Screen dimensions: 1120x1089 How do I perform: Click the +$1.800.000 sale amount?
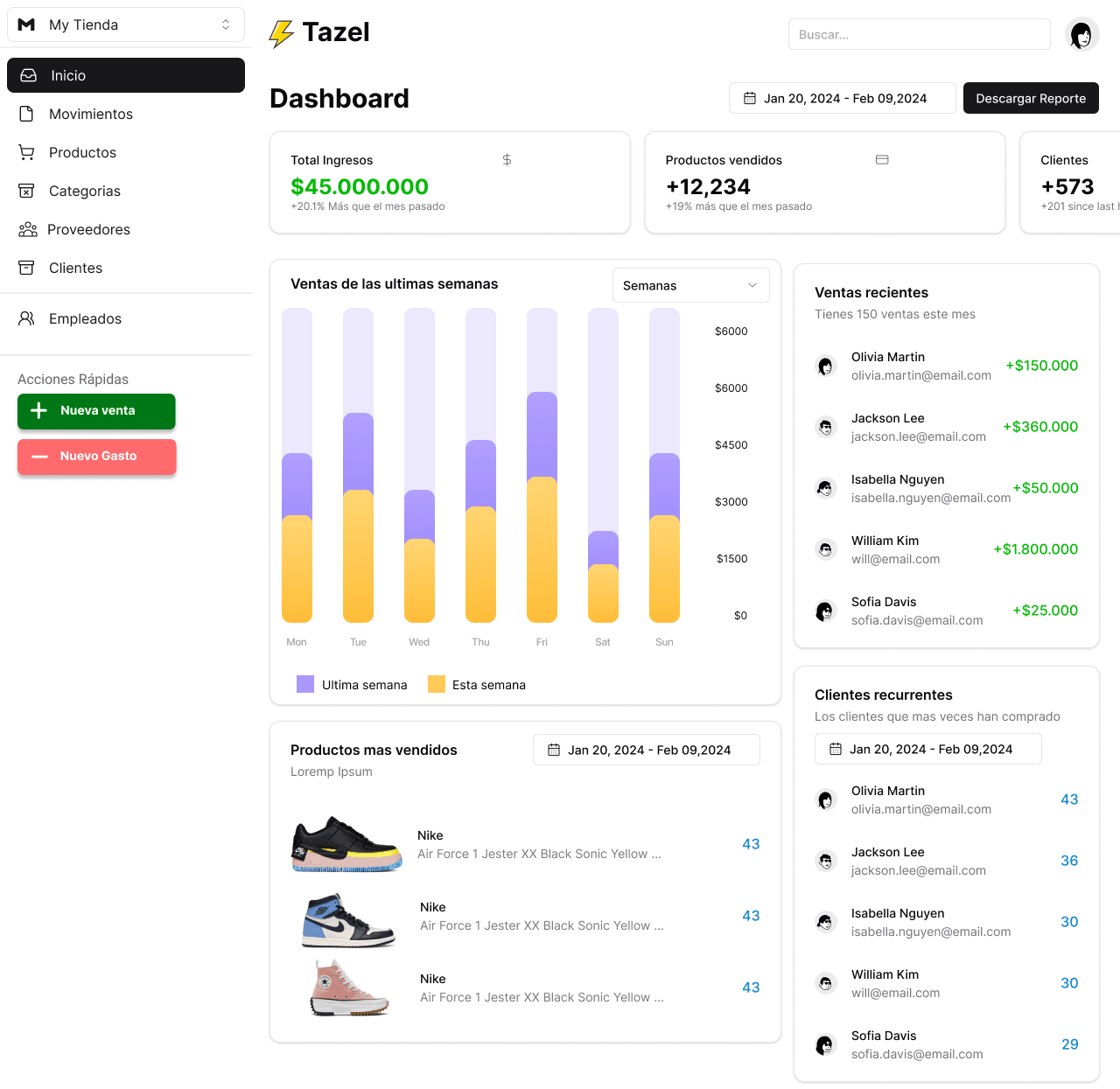pos(1036,549)
